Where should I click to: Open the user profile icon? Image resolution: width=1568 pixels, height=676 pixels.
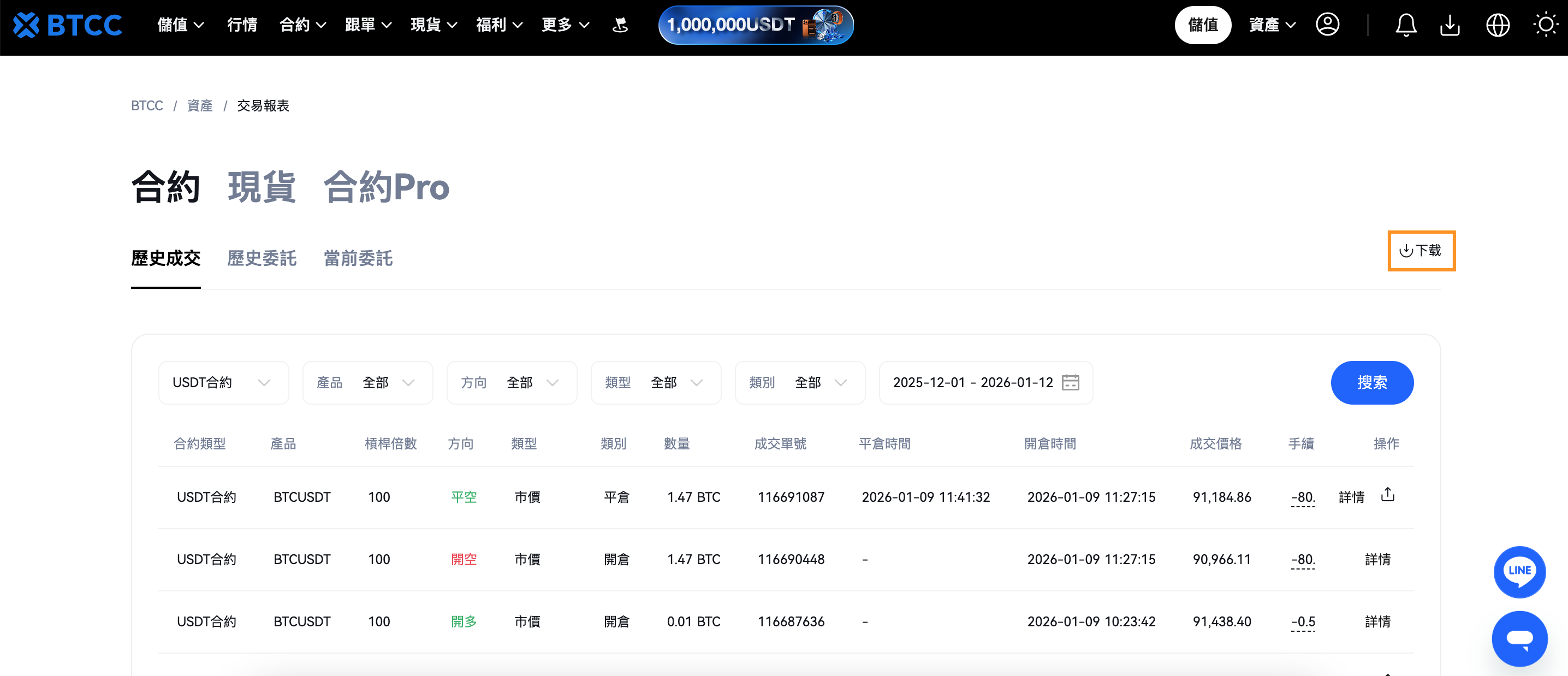1328,25
